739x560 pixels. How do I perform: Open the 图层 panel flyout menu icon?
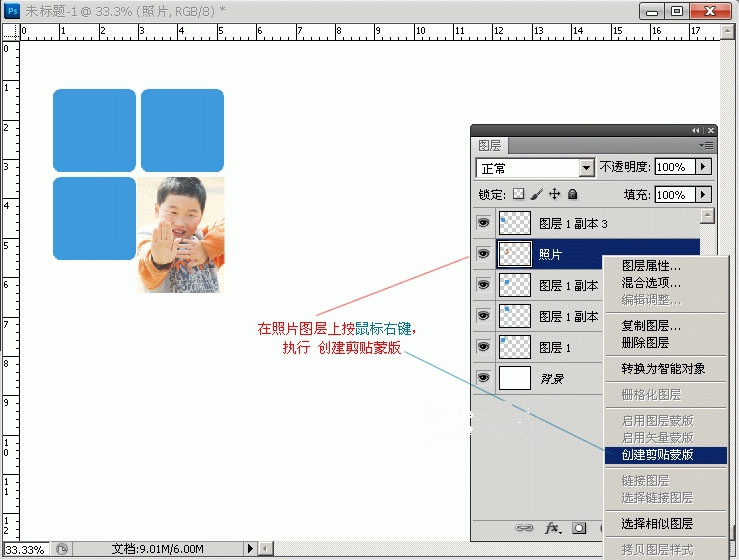click(x=706, y=146)
